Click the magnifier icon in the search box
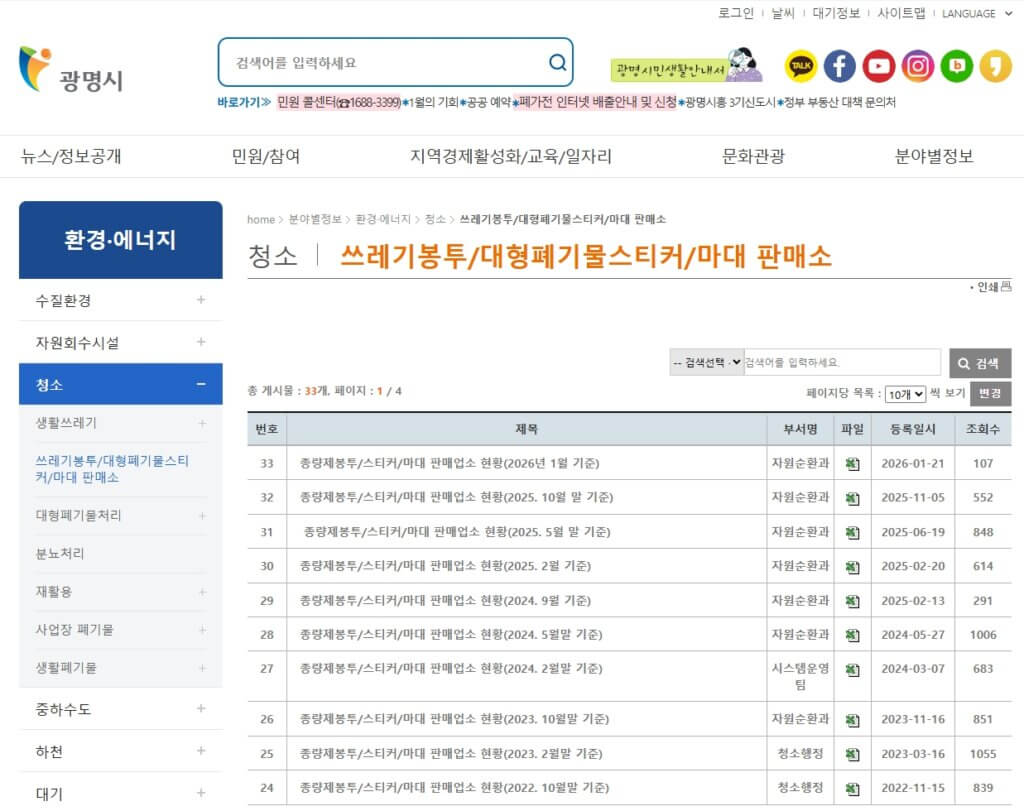 tap(557, 61)
